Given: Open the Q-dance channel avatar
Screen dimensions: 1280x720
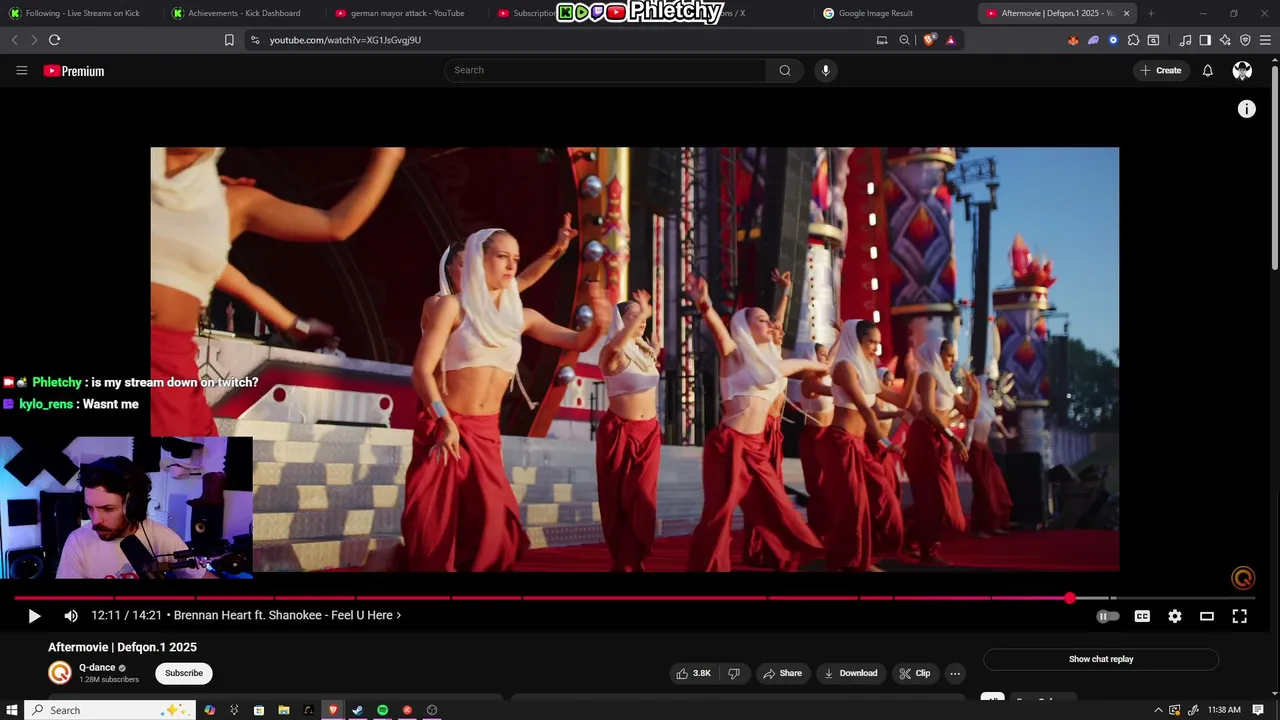Looking at the screenshot, I should click(x=61, y=673).
